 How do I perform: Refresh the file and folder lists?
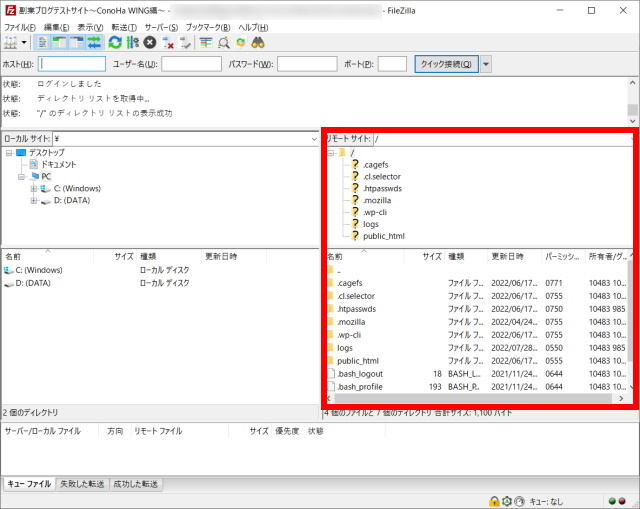pos(115,43)
